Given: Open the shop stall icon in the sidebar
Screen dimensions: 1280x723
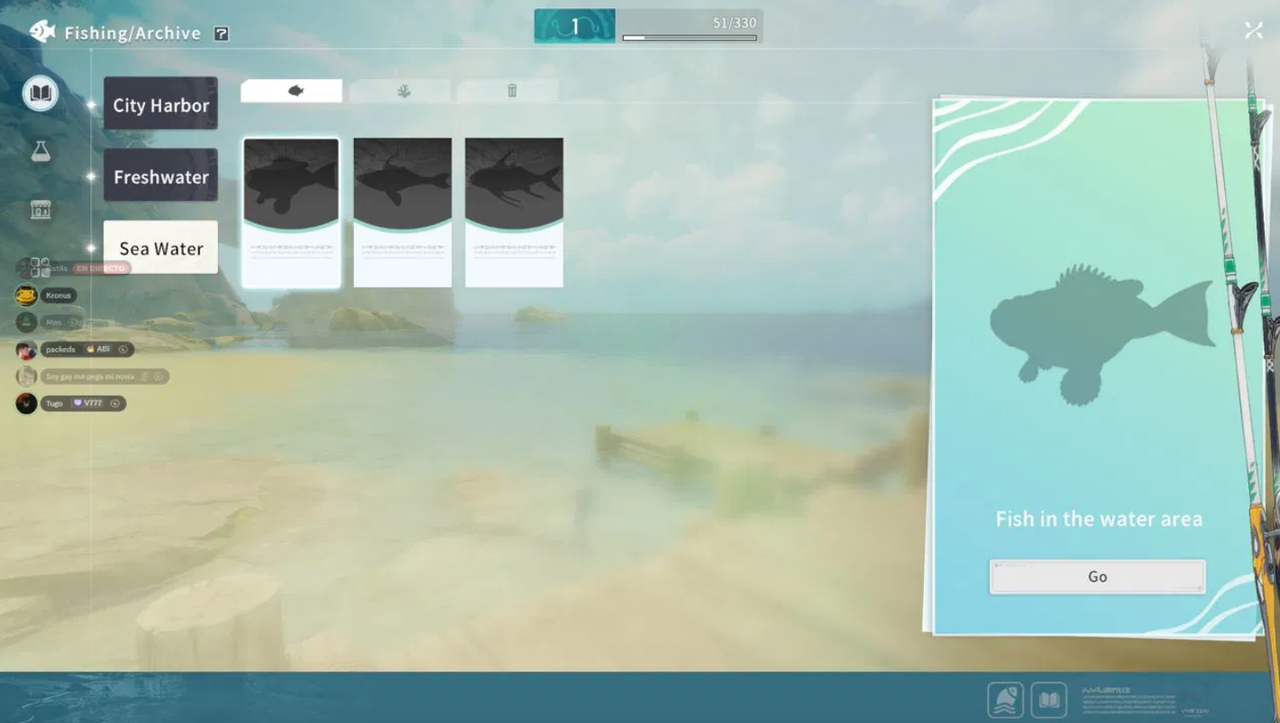Looking at the screenshot, I should 41,209.
